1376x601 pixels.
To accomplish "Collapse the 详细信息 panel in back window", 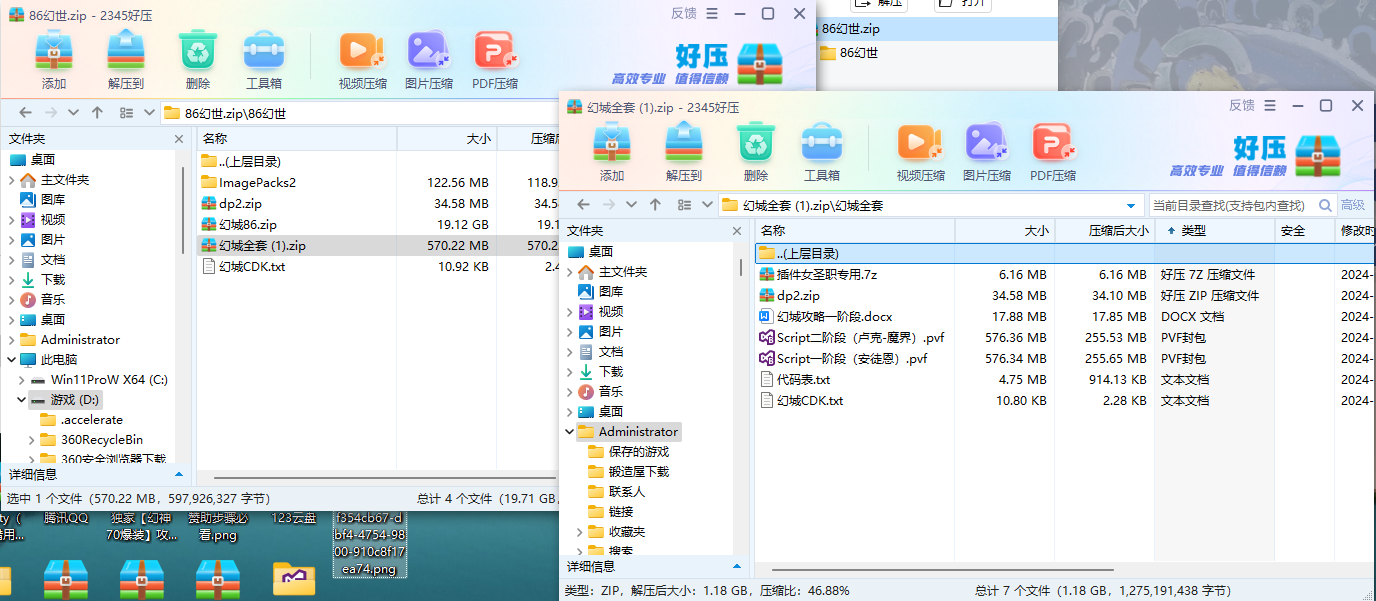I will tap(179, 475).
